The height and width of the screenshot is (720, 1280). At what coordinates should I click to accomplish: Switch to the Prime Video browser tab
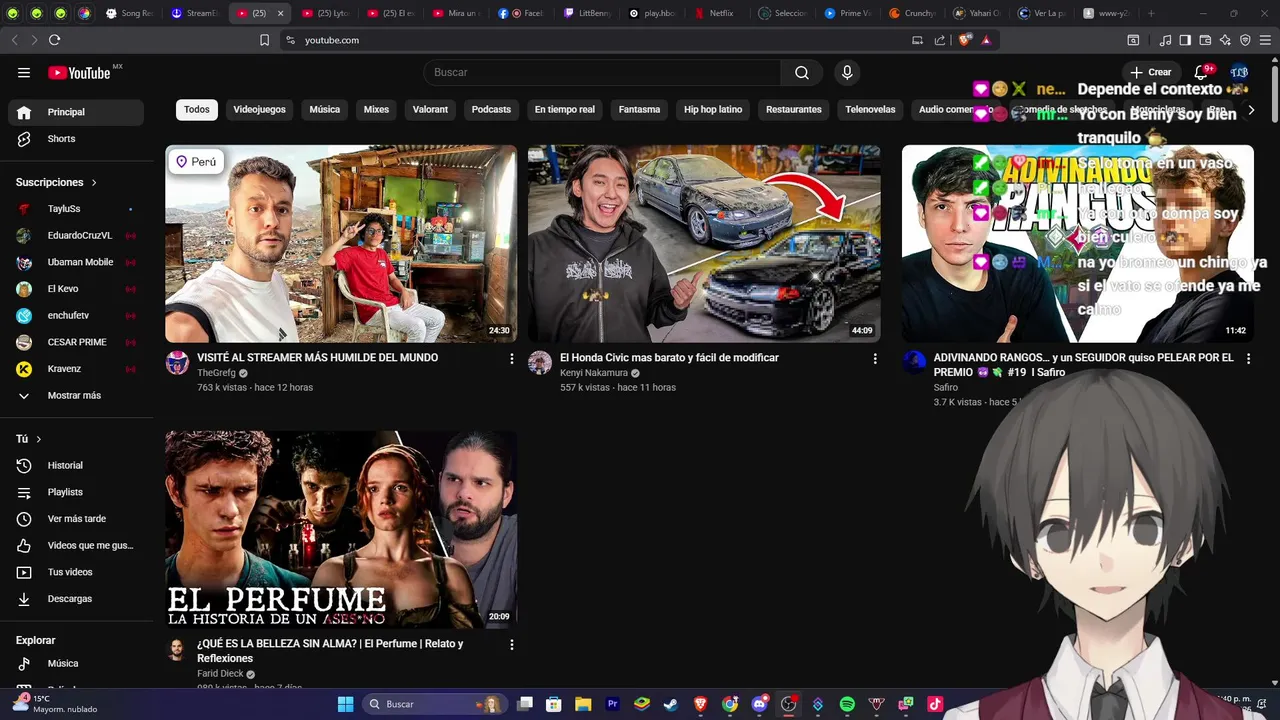point(848,13)
